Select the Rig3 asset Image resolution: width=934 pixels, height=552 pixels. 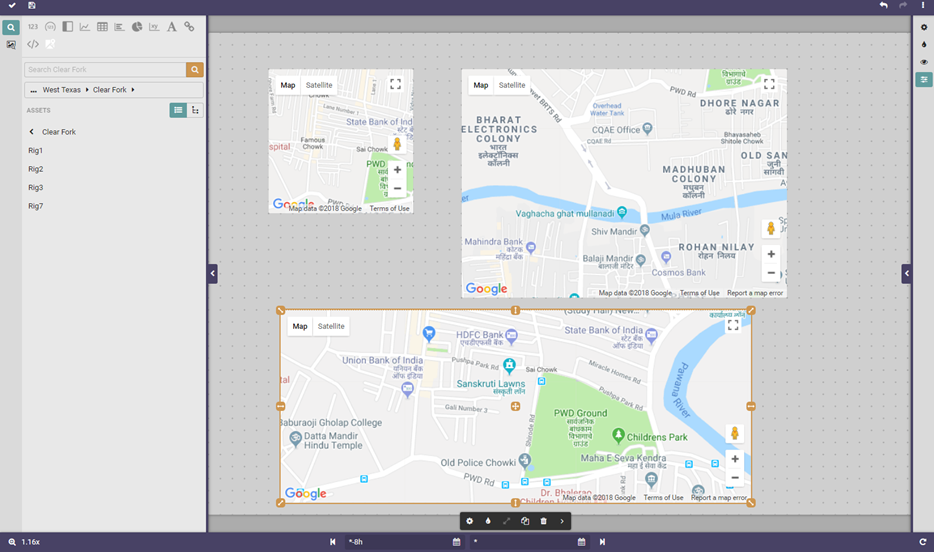[36, 188]
